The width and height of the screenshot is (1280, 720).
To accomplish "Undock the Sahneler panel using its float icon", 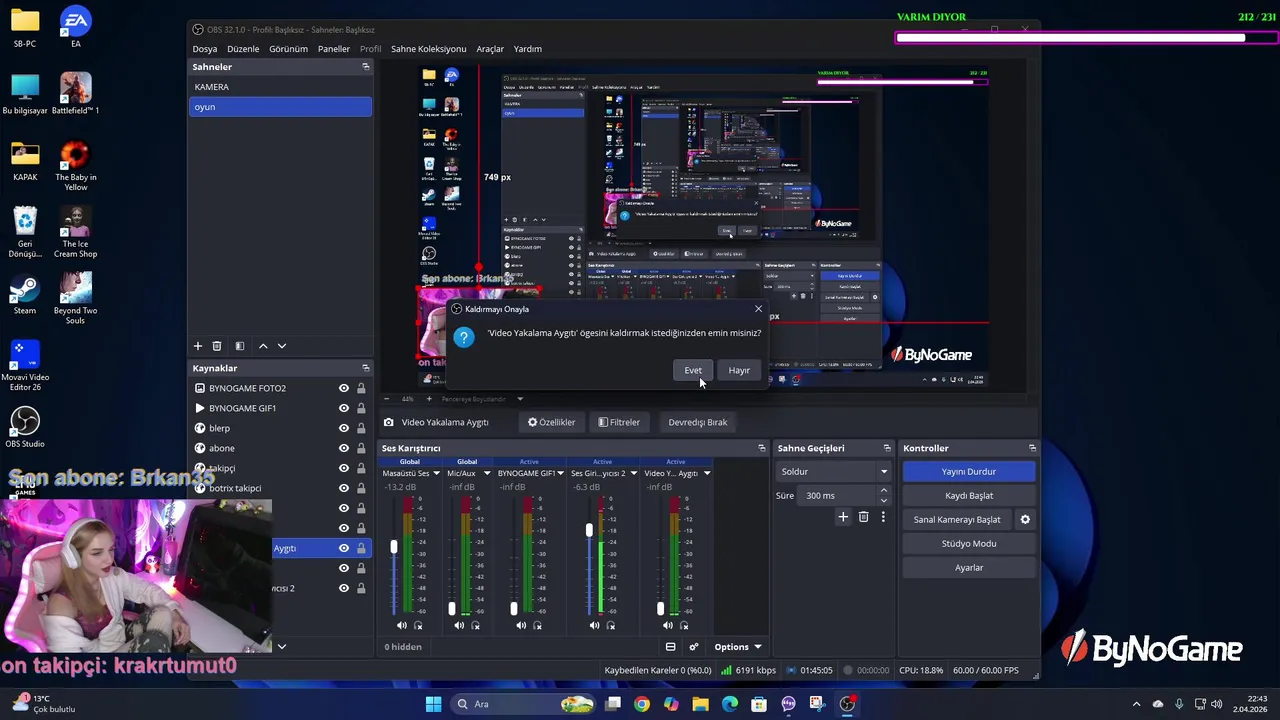I will point(365,67).
